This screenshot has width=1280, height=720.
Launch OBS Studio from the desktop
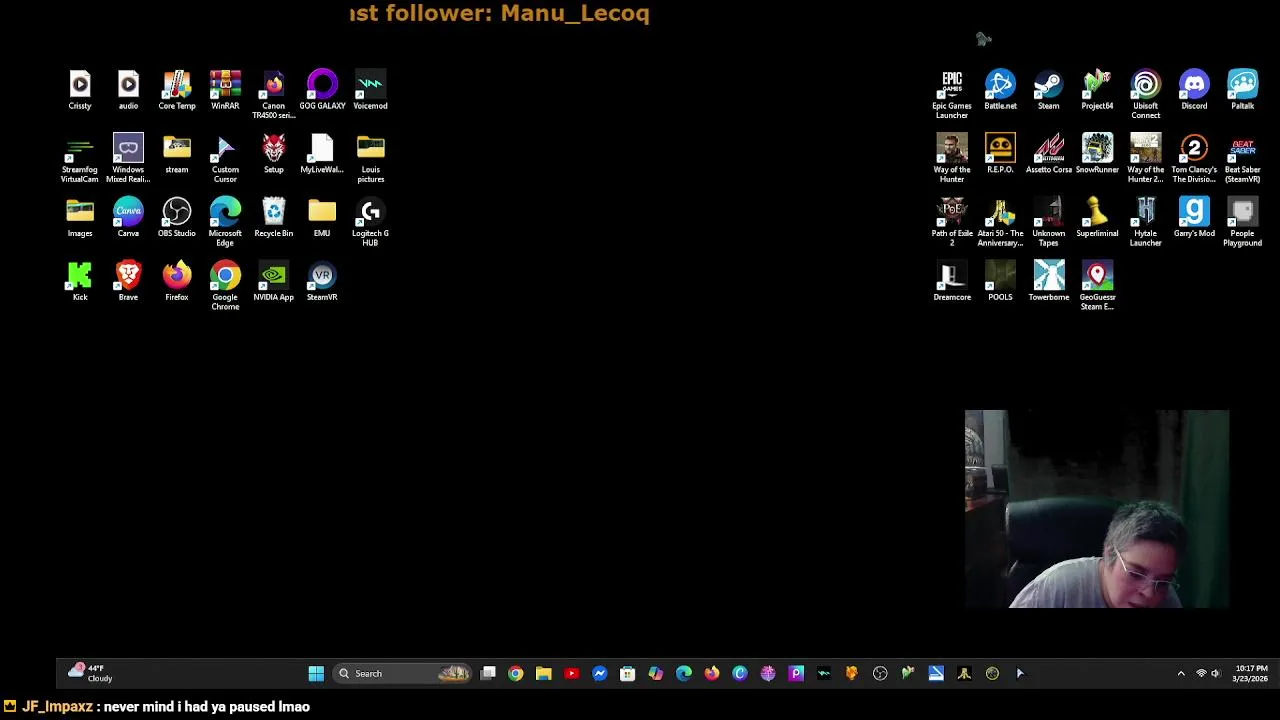(x=177, y=218)
